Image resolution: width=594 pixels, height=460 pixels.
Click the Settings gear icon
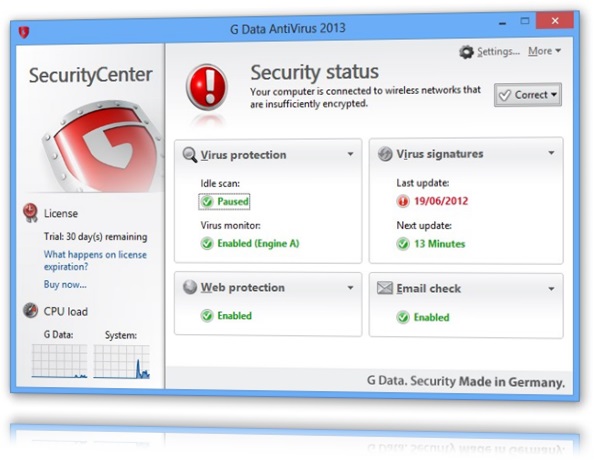pyautogui.click(x=466, y=52)
